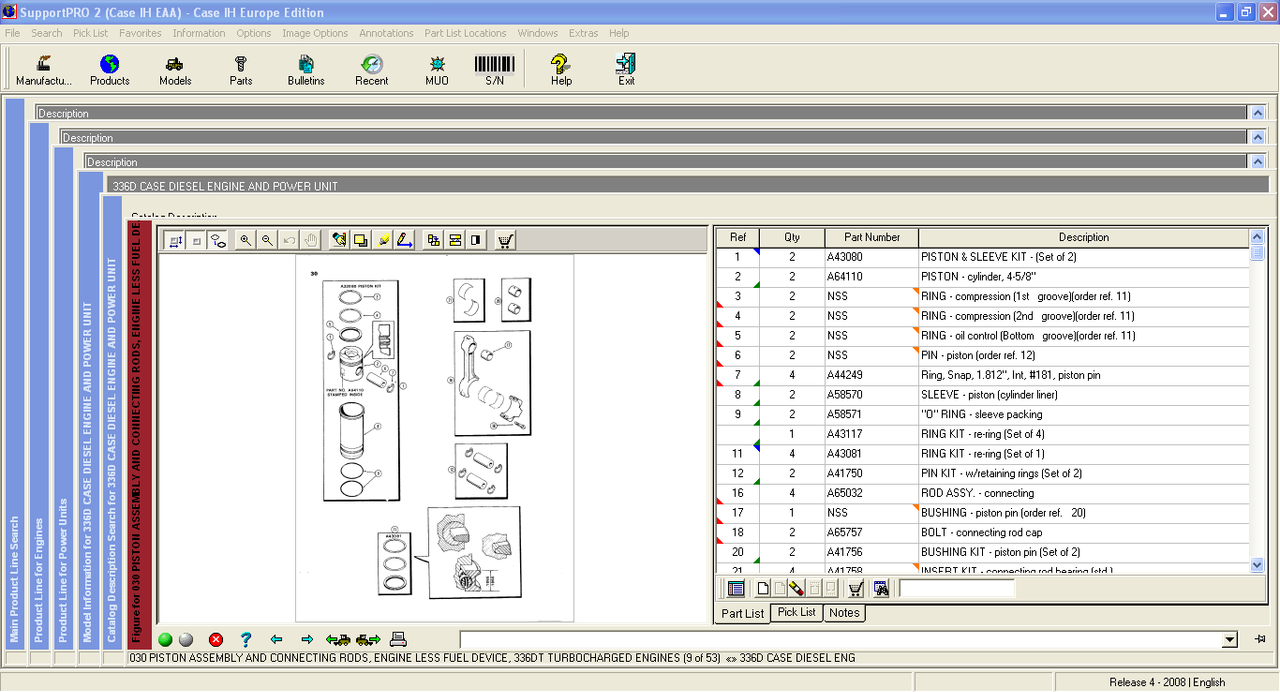Screen dimensions: 1280x692
Task: Click parts list scrollbar down arrow
Action: (1258, 565)
